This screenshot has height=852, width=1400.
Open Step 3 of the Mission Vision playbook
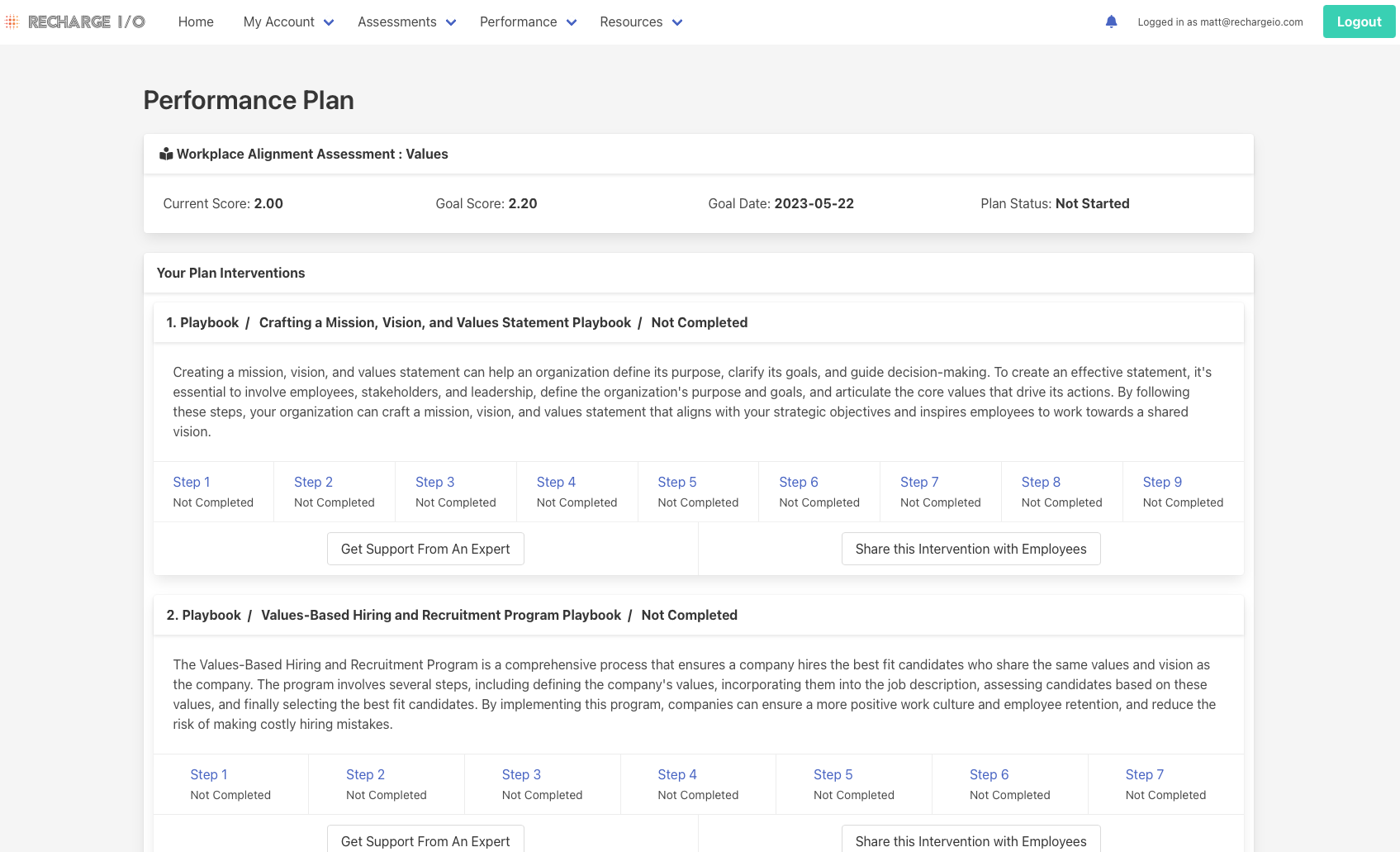click(x=434, y=482)
